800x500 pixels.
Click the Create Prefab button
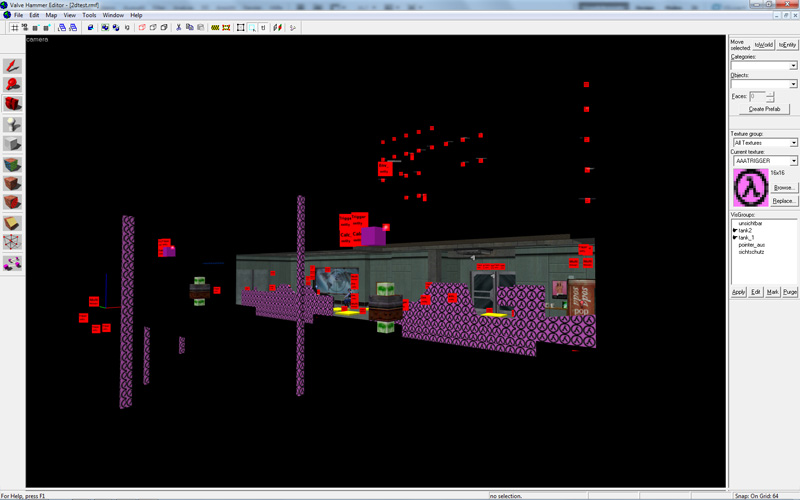coord(764,109)
